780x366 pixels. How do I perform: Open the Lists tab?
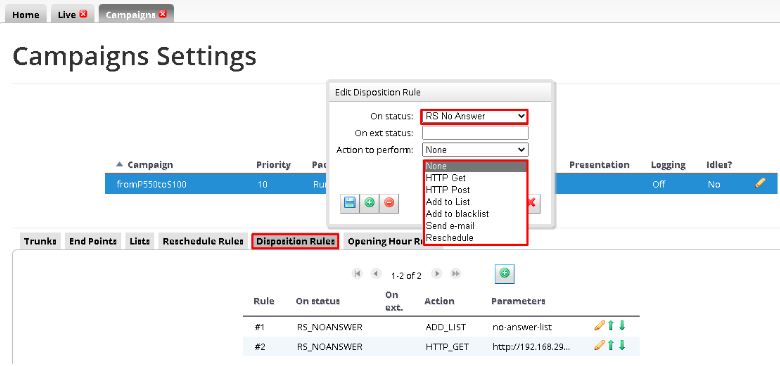(140, 241)
